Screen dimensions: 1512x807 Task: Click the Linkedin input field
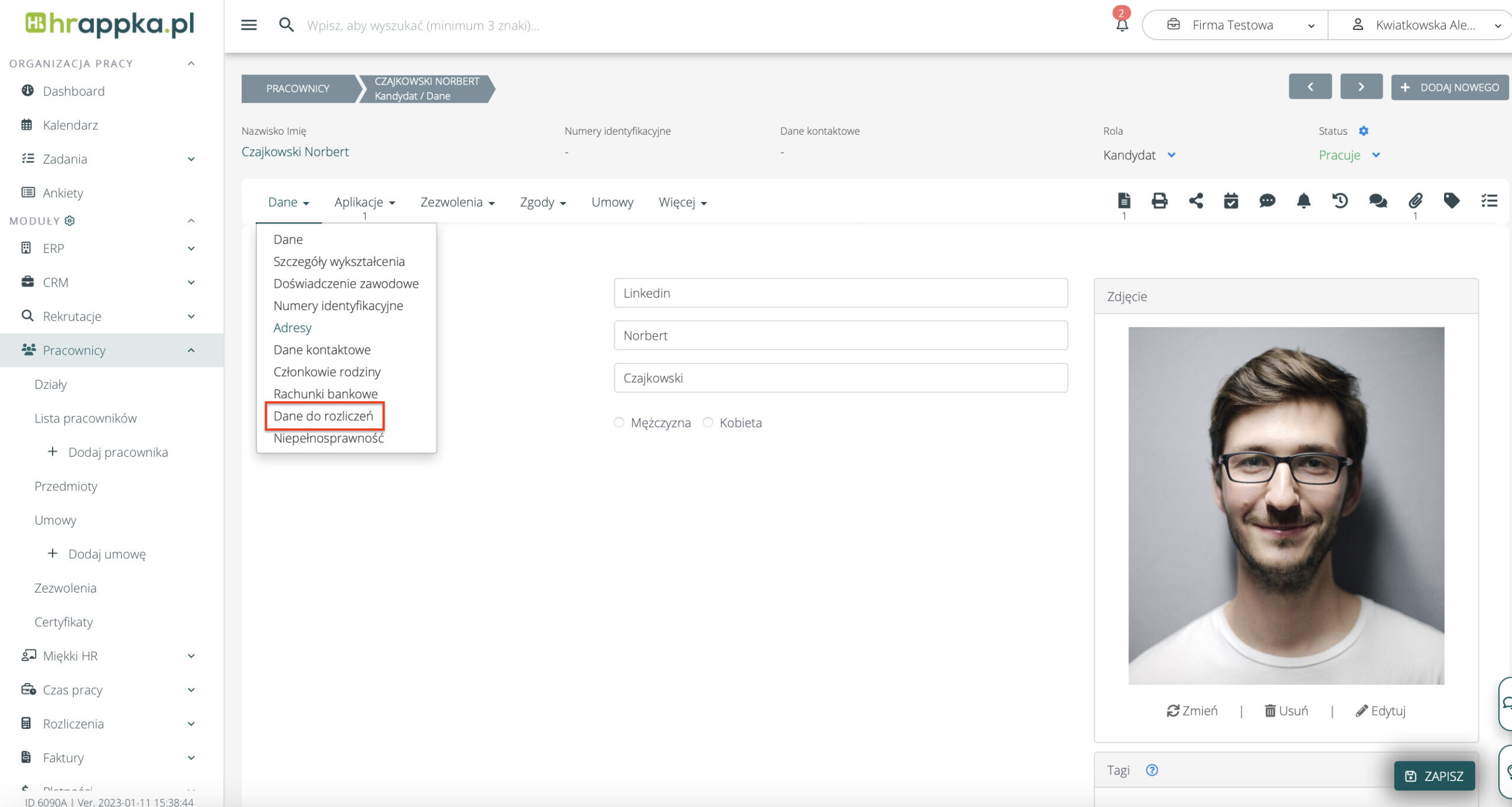point(840,293)
